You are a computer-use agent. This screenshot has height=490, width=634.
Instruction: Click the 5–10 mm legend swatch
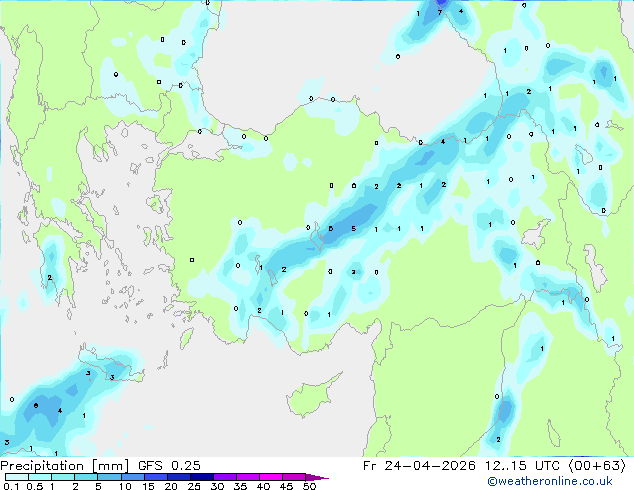[x=109, y=477]
